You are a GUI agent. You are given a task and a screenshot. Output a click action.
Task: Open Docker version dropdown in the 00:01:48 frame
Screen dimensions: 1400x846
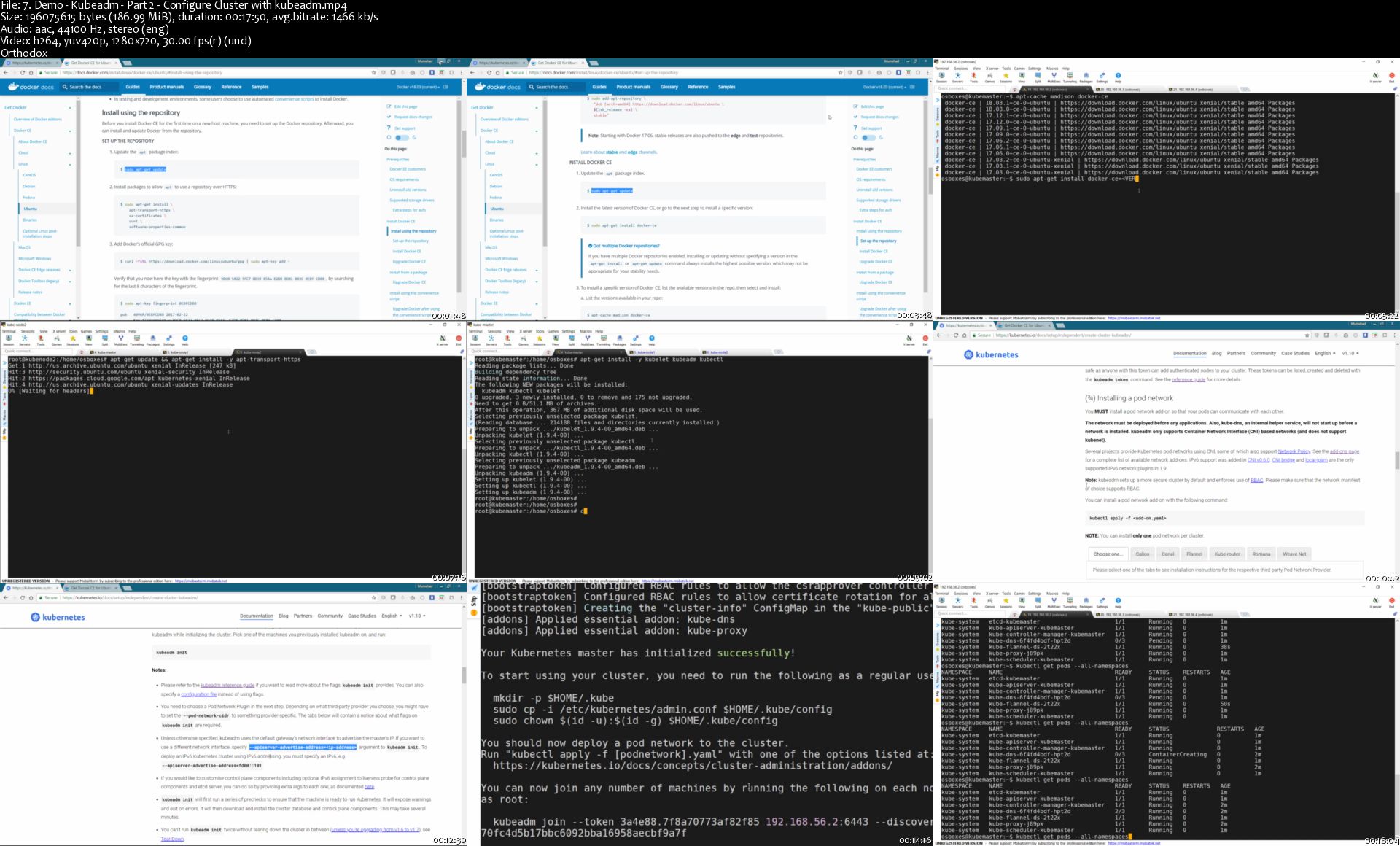coord(419,87)
